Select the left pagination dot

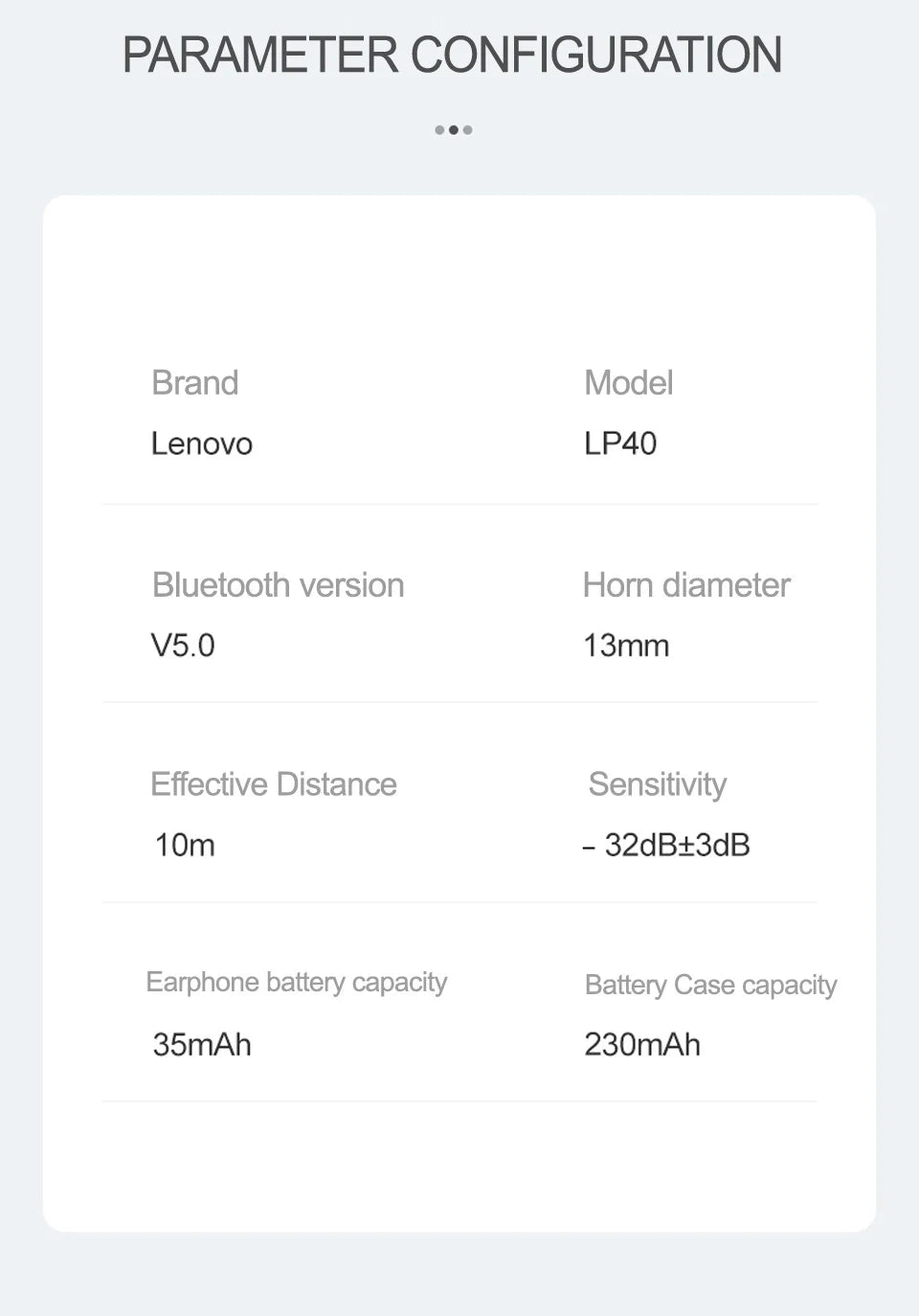(439, 130)
